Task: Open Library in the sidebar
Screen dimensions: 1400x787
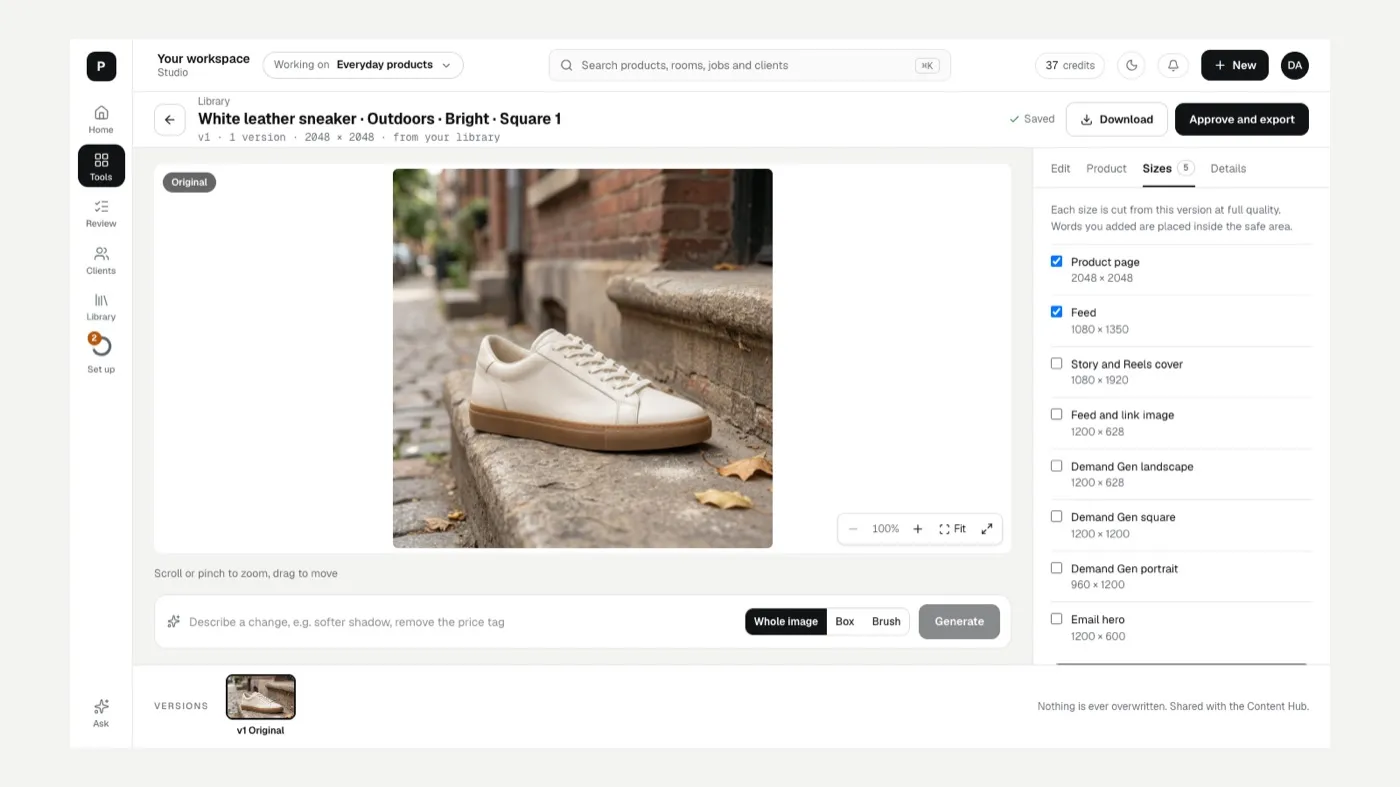Action: tap(101, 307)
